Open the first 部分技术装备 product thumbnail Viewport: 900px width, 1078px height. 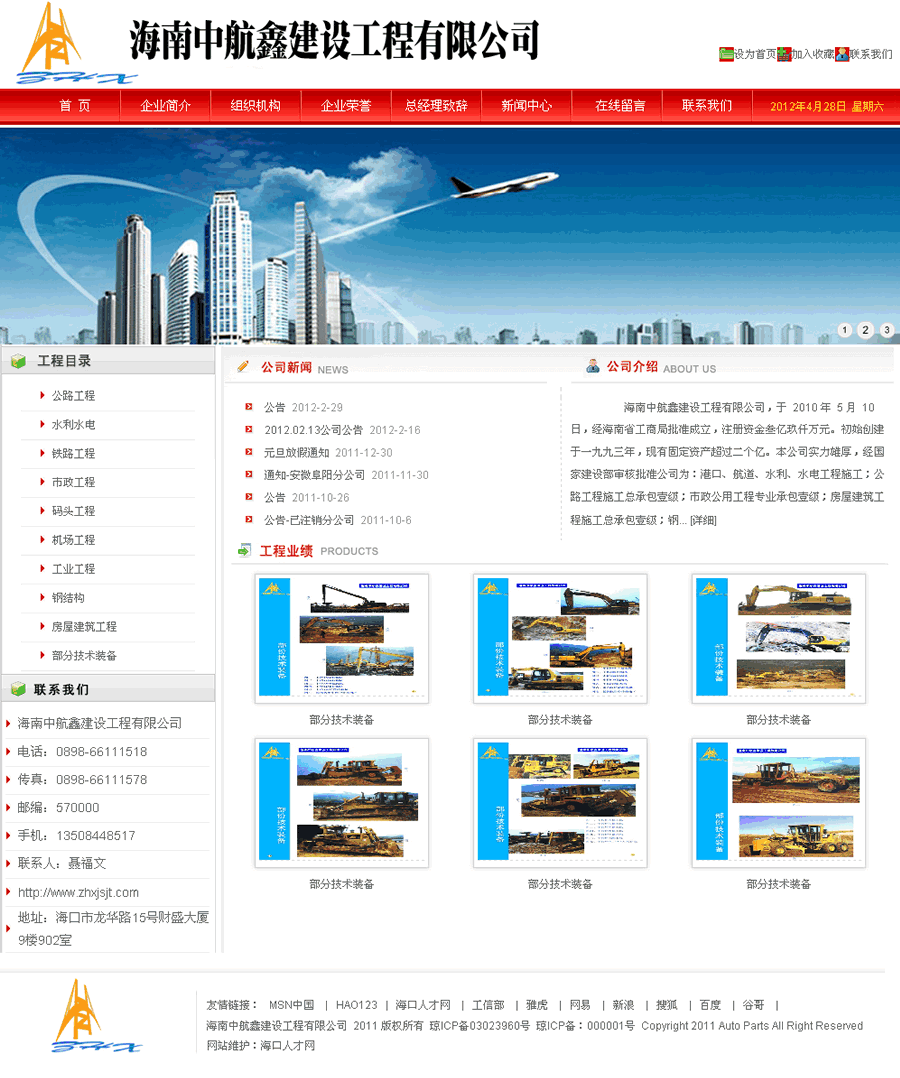click(342, 637)
